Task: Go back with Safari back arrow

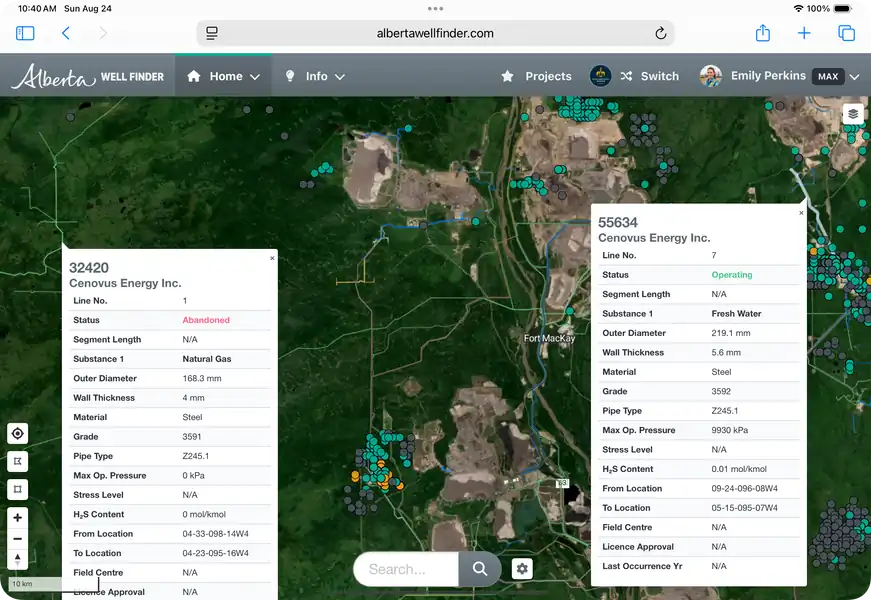Action: point(66,33)
